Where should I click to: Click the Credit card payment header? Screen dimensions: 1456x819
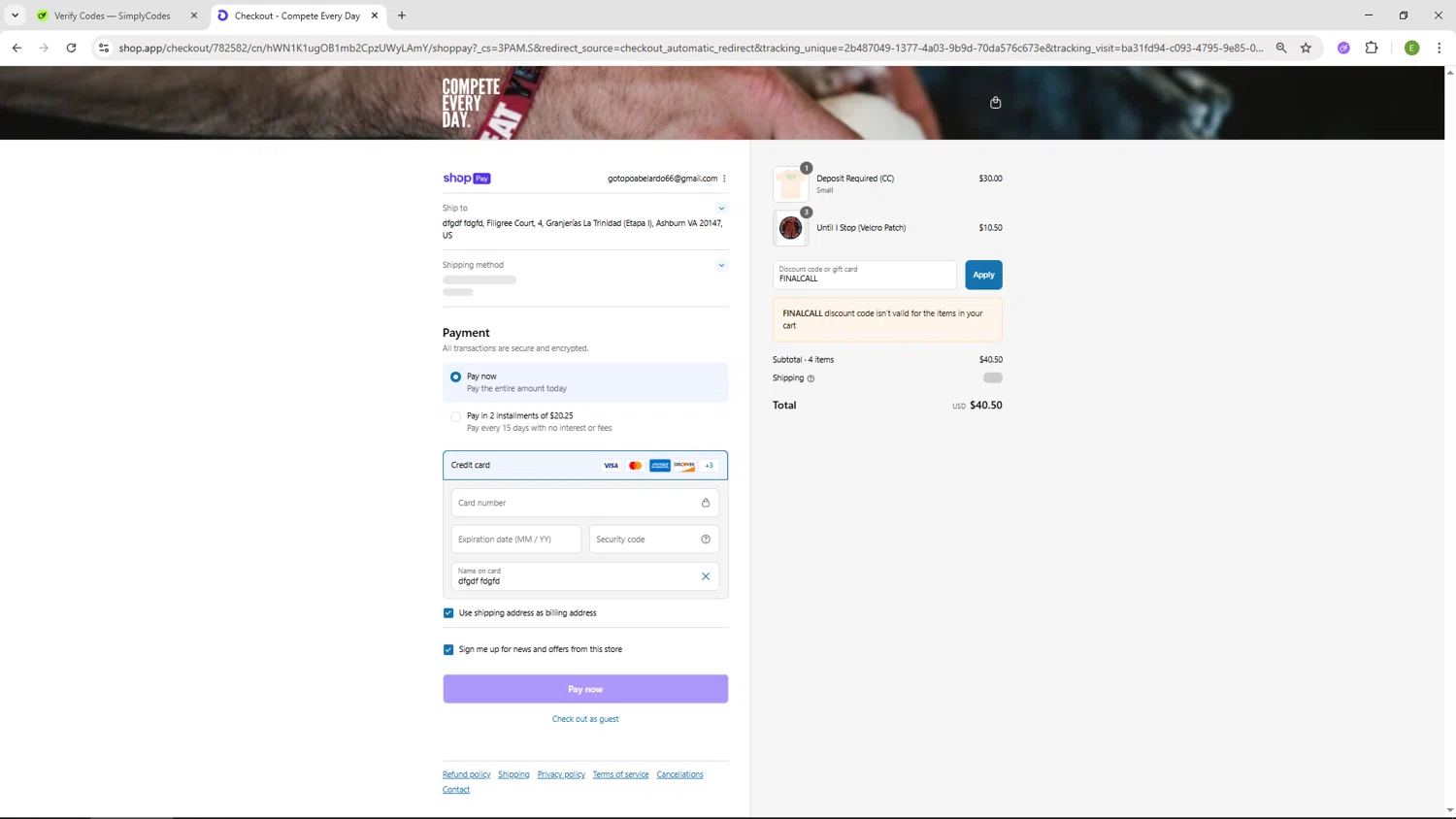pos(585,465)
